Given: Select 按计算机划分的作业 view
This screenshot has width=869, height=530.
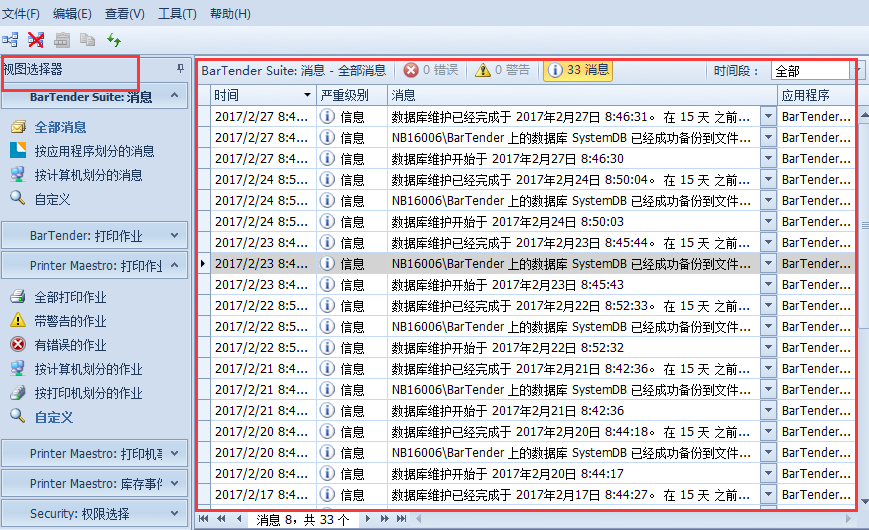Looking at the screenshot, I should [x=88, y=369].
